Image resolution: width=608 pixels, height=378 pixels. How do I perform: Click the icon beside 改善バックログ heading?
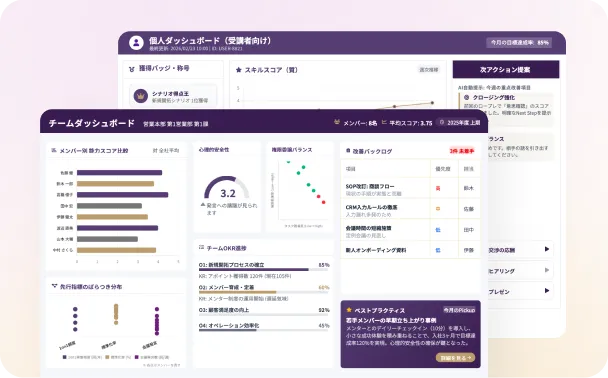point(348,150)
